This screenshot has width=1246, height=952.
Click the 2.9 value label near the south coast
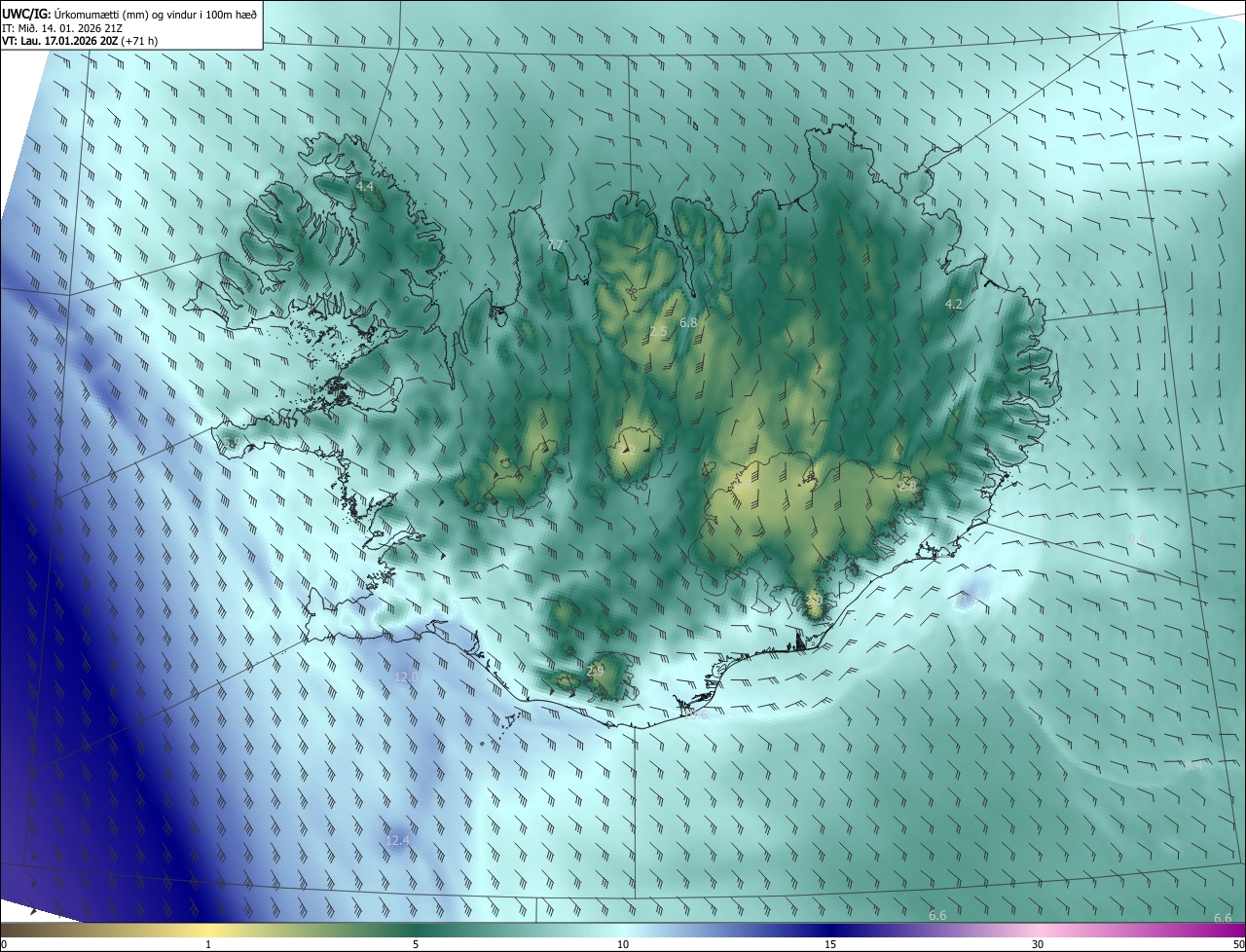click(596, 671)
